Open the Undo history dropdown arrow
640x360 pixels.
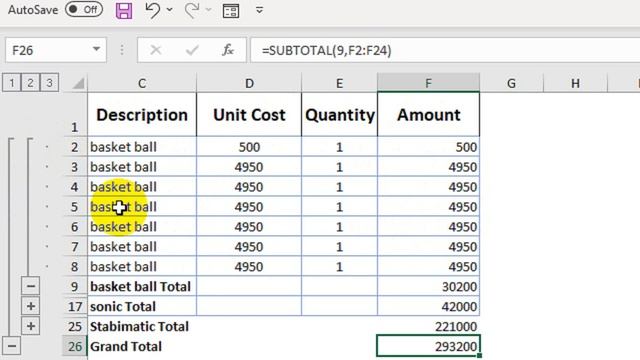169,10
